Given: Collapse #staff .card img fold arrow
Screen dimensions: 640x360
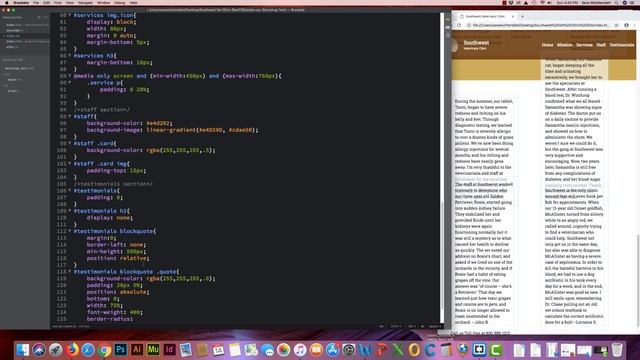Looking at the screenshot, I should pos(70,164).
